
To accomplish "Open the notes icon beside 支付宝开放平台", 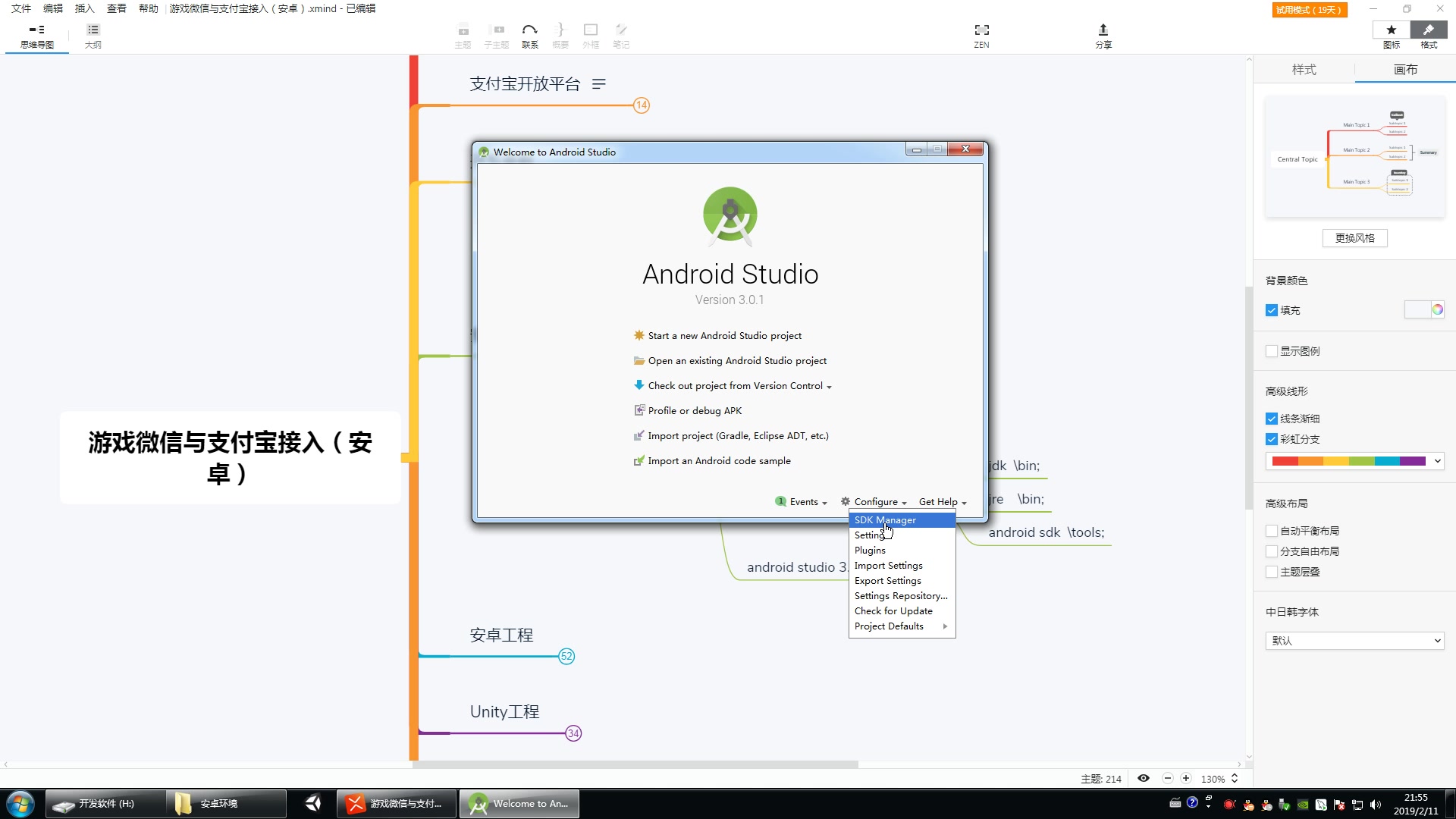I will [x=599, y=84].
